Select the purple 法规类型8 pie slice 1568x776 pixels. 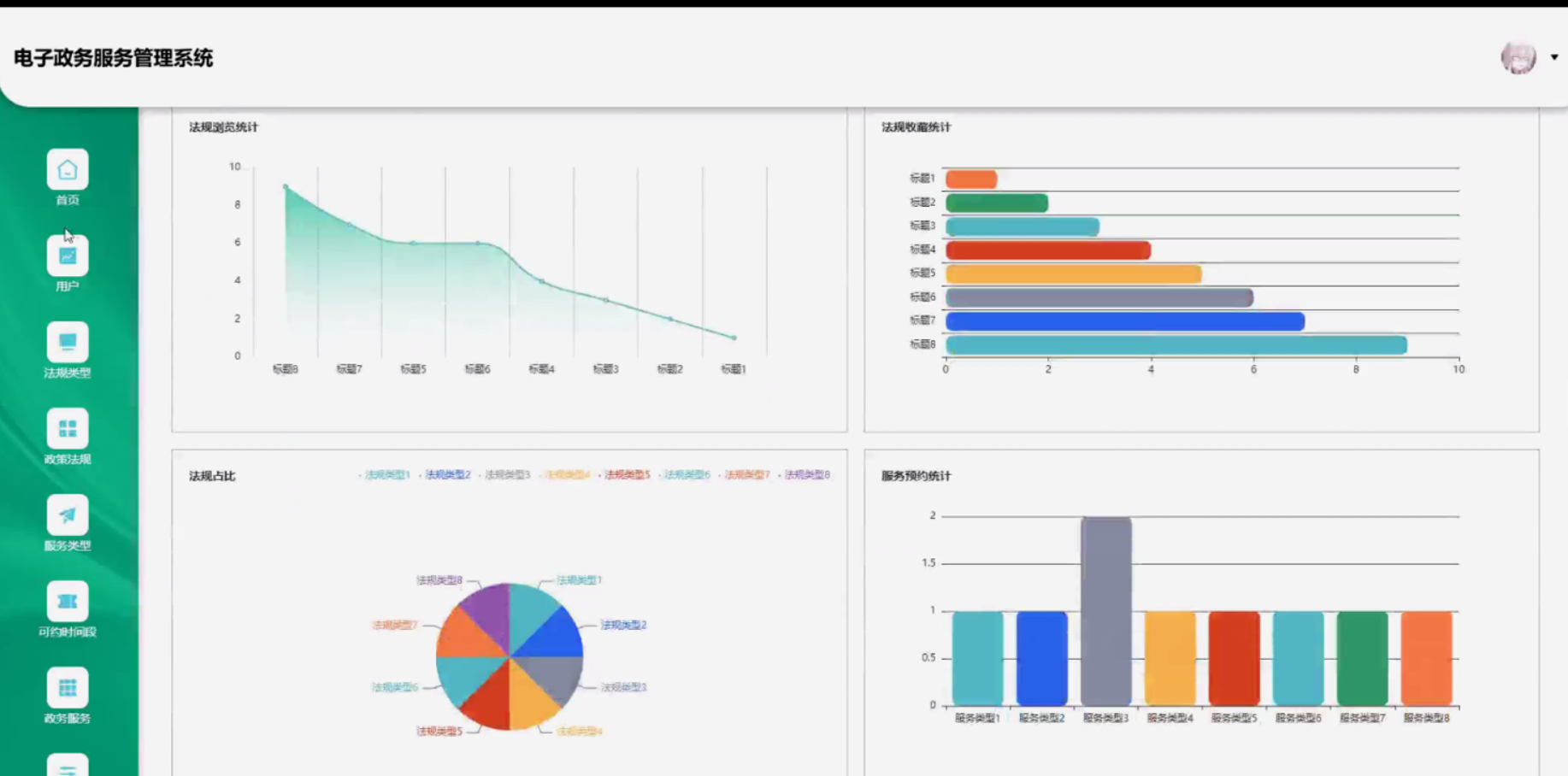click(491, 611)
